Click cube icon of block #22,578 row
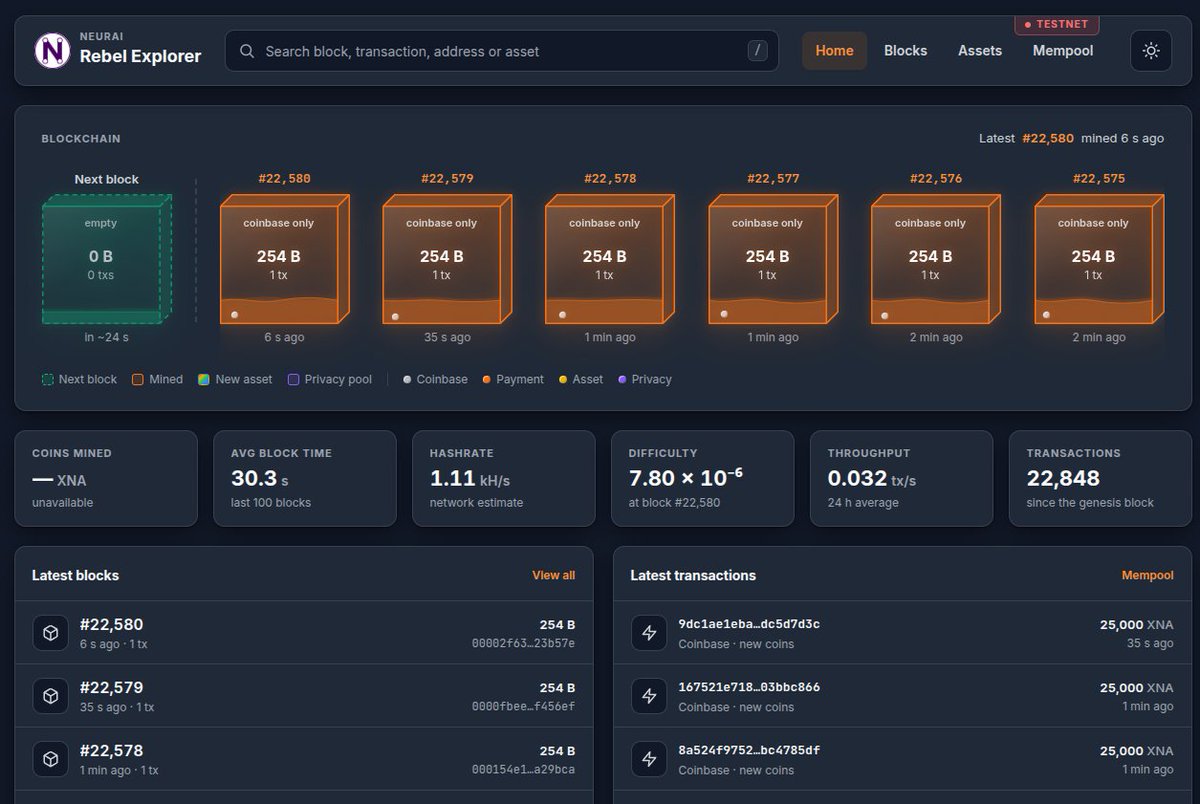This screenshot has width=1200, height=804. tap(50, 759)
